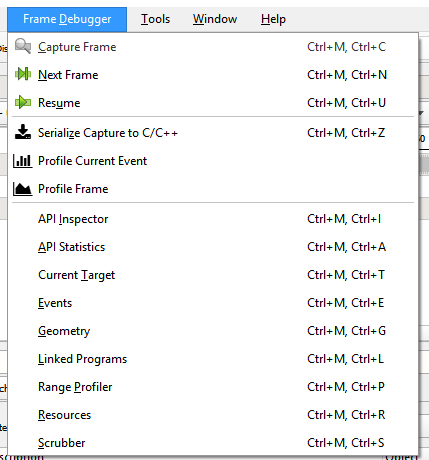This screenshot has height=460, width=429.
Task: Open the Window menu
Action: click(x=215, y=19)
